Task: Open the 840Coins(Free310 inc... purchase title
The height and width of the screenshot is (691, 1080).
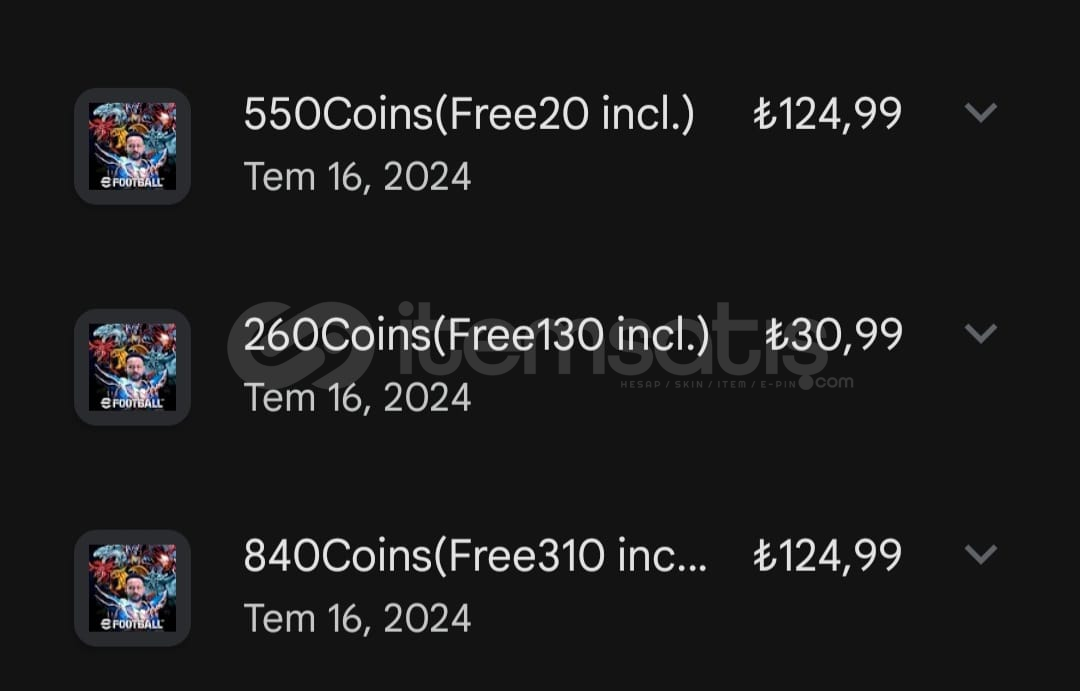Action: point(475,556)
